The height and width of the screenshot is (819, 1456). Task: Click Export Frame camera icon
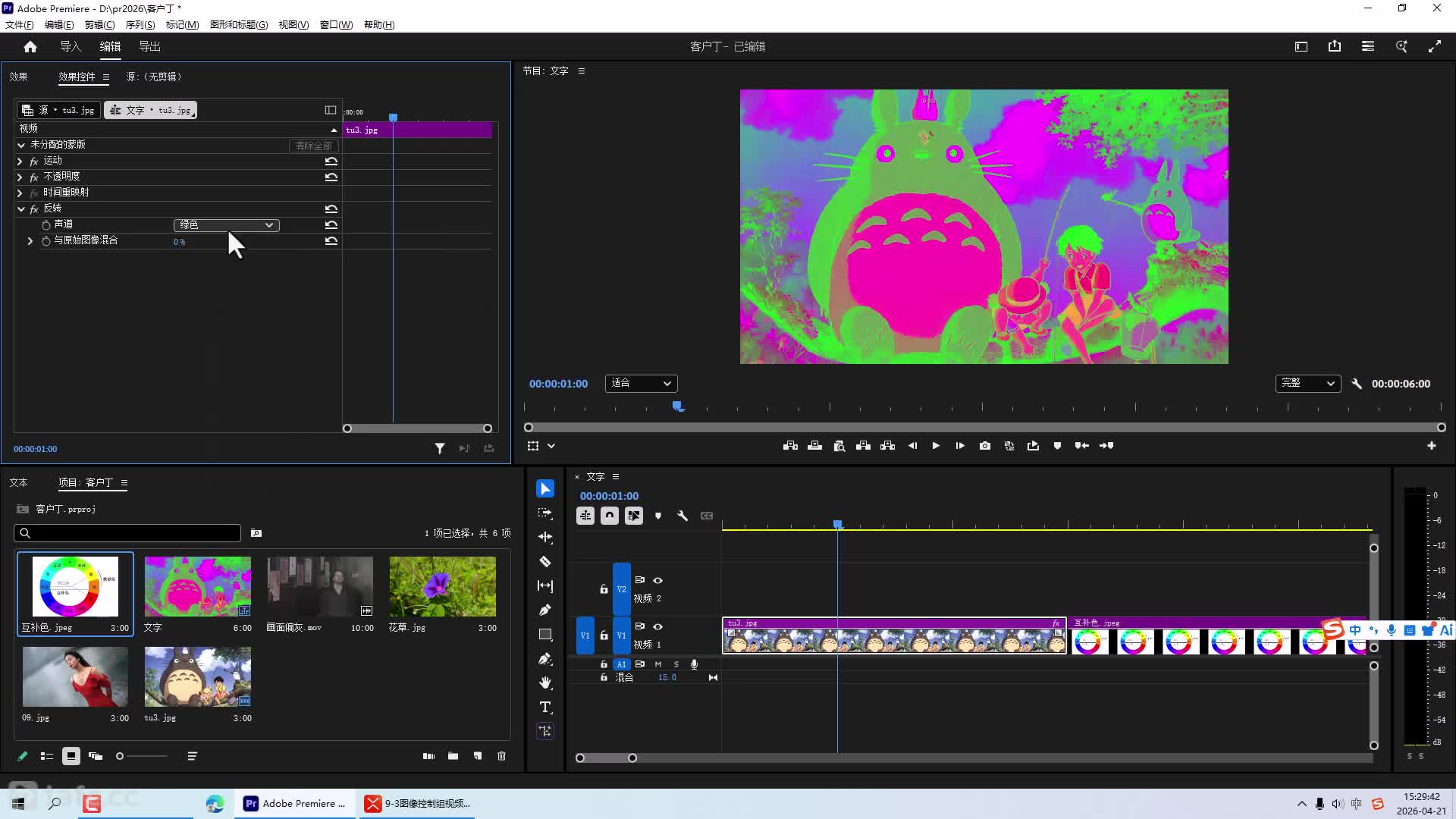point(985,446)
